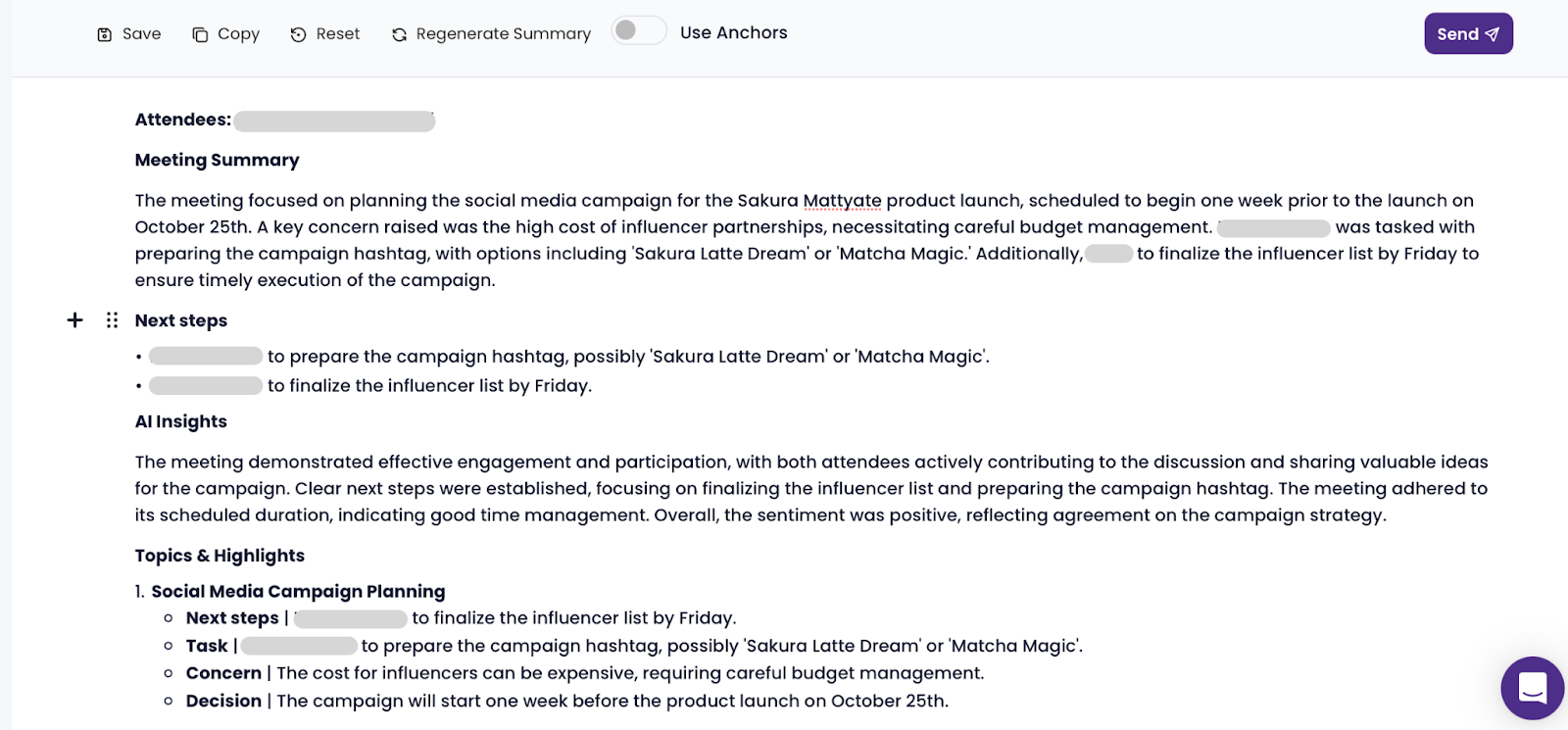Image resolution: width=1568 pixels, height=730 pixels.
Task: Enable the Use Anchors switch
Action: [638, 31]
